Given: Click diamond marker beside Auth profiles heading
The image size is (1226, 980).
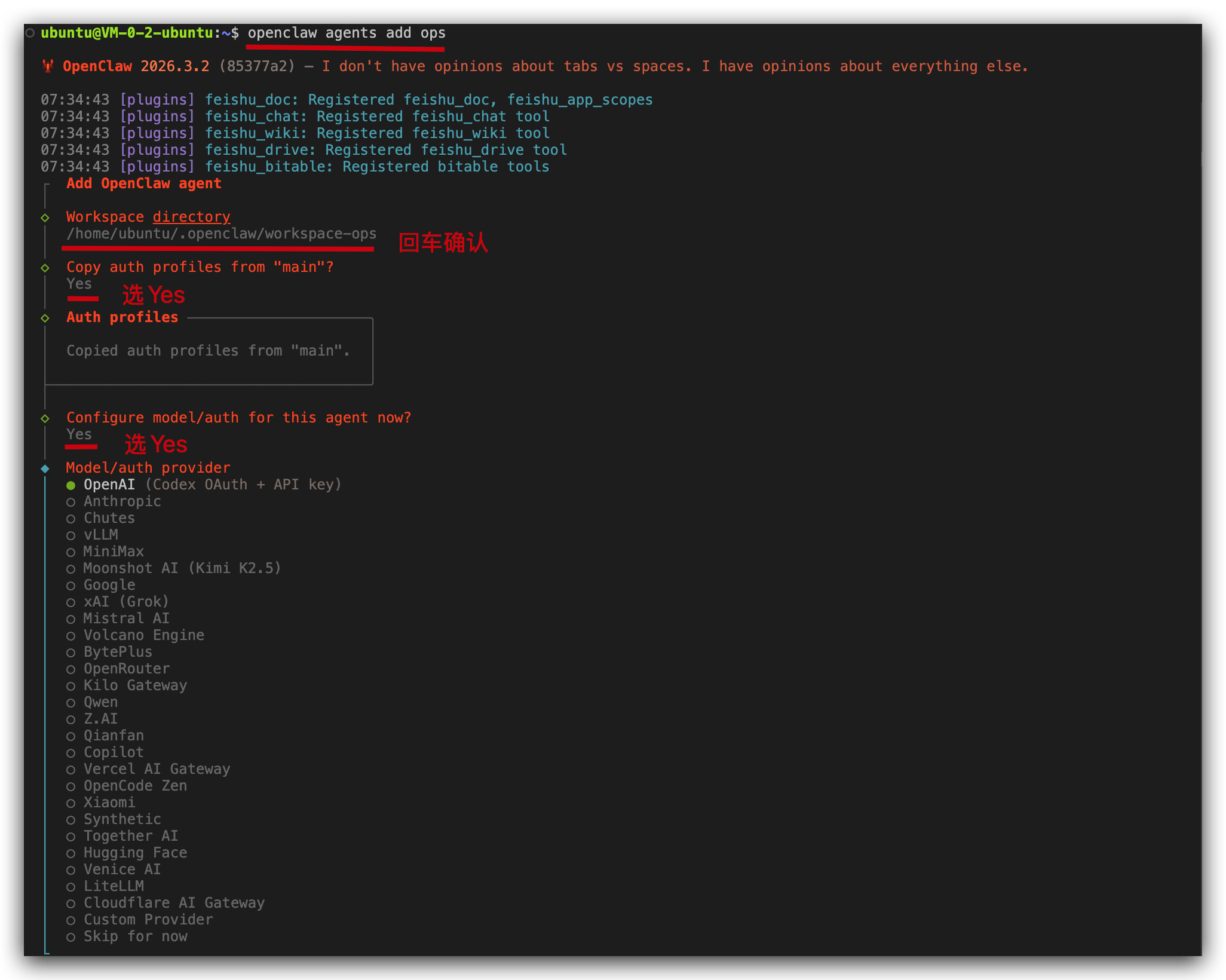Looking at the screenshot, I should (x=45, y=318).
